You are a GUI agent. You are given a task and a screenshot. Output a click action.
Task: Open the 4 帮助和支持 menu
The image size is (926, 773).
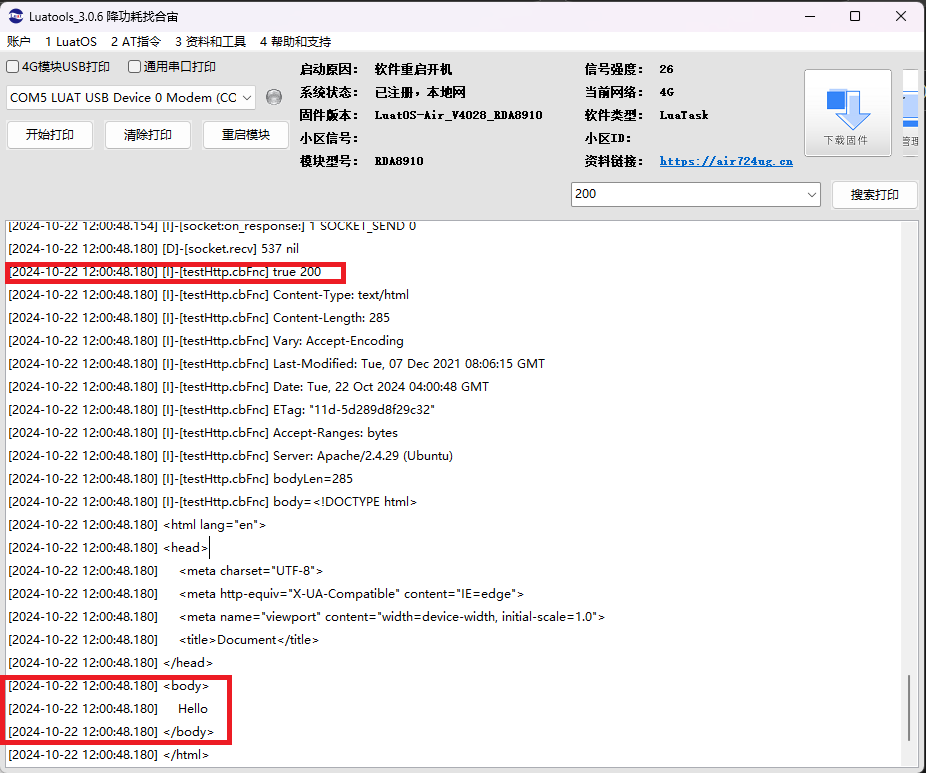click(295, 42)
